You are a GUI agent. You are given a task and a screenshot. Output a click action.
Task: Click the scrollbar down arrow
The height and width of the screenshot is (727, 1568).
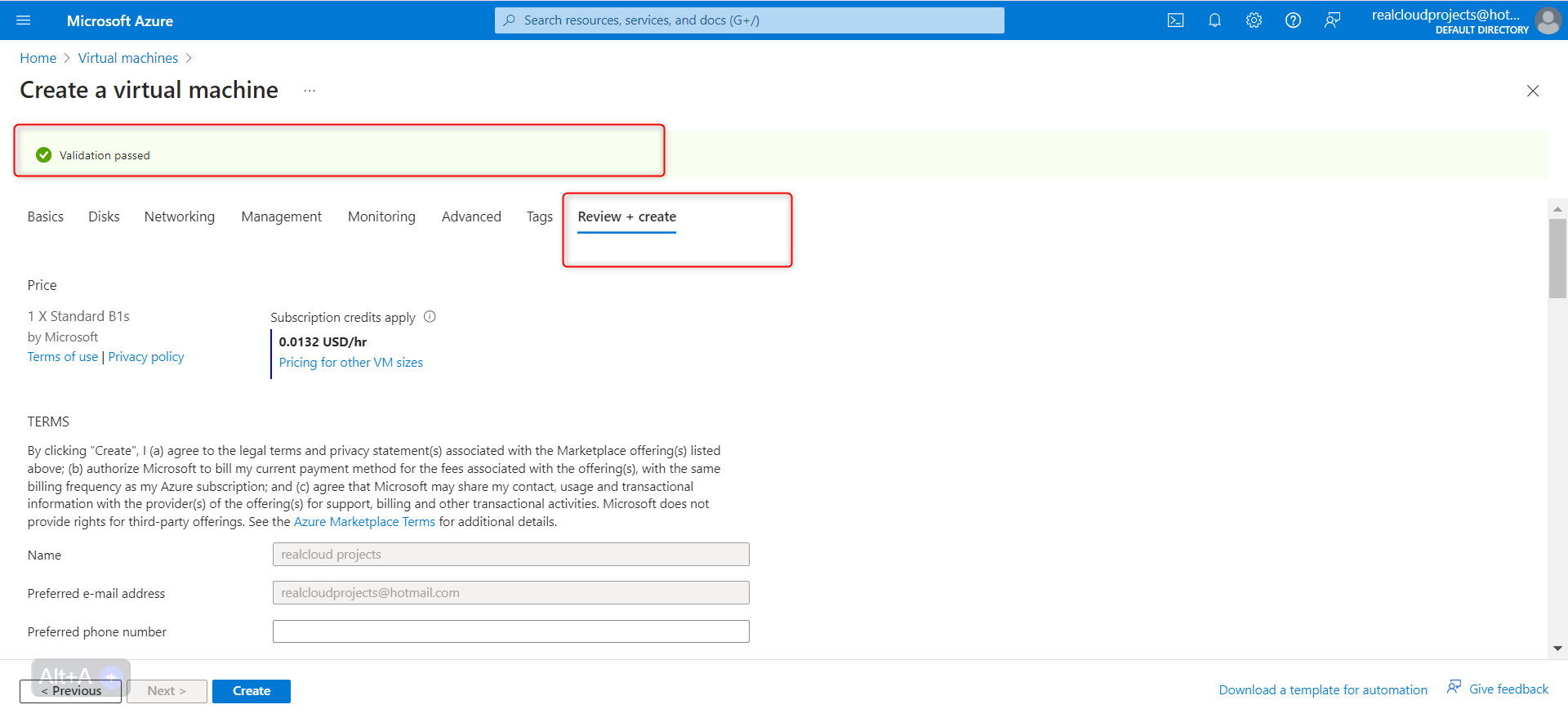tap(1557, 649)
